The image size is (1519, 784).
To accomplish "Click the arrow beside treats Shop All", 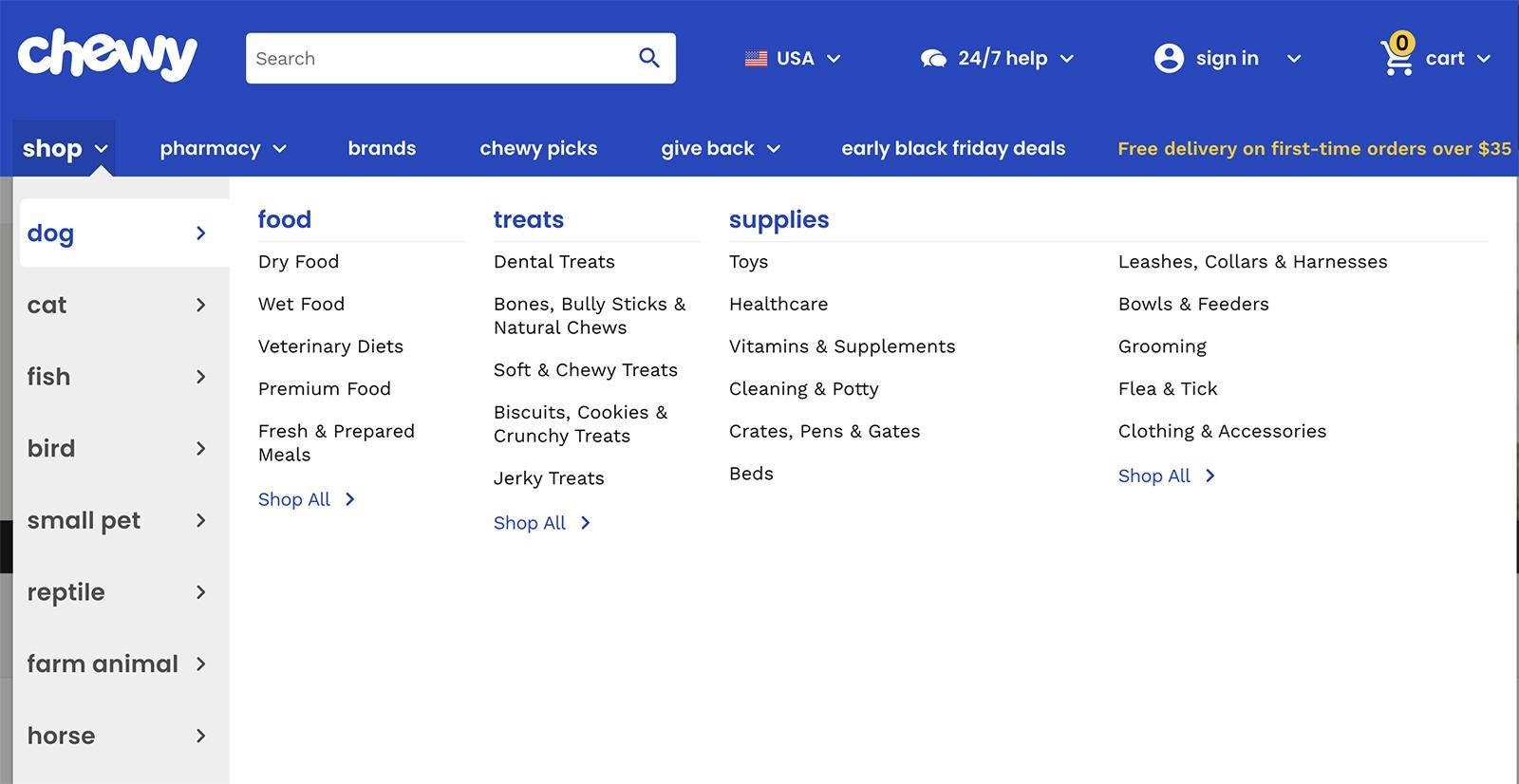I will click(x=586, y=523).
